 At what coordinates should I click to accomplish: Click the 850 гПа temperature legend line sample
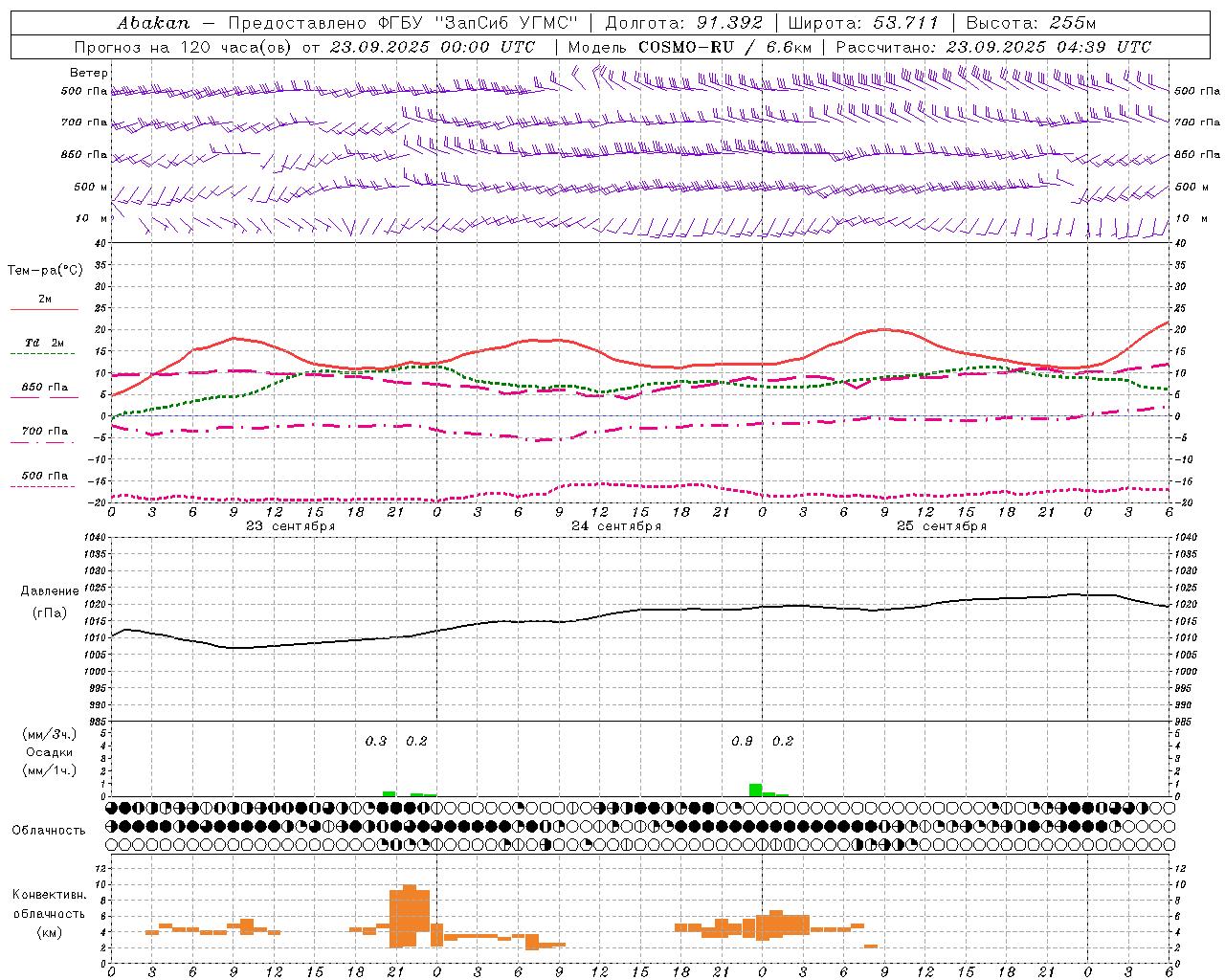coord(44,397)
